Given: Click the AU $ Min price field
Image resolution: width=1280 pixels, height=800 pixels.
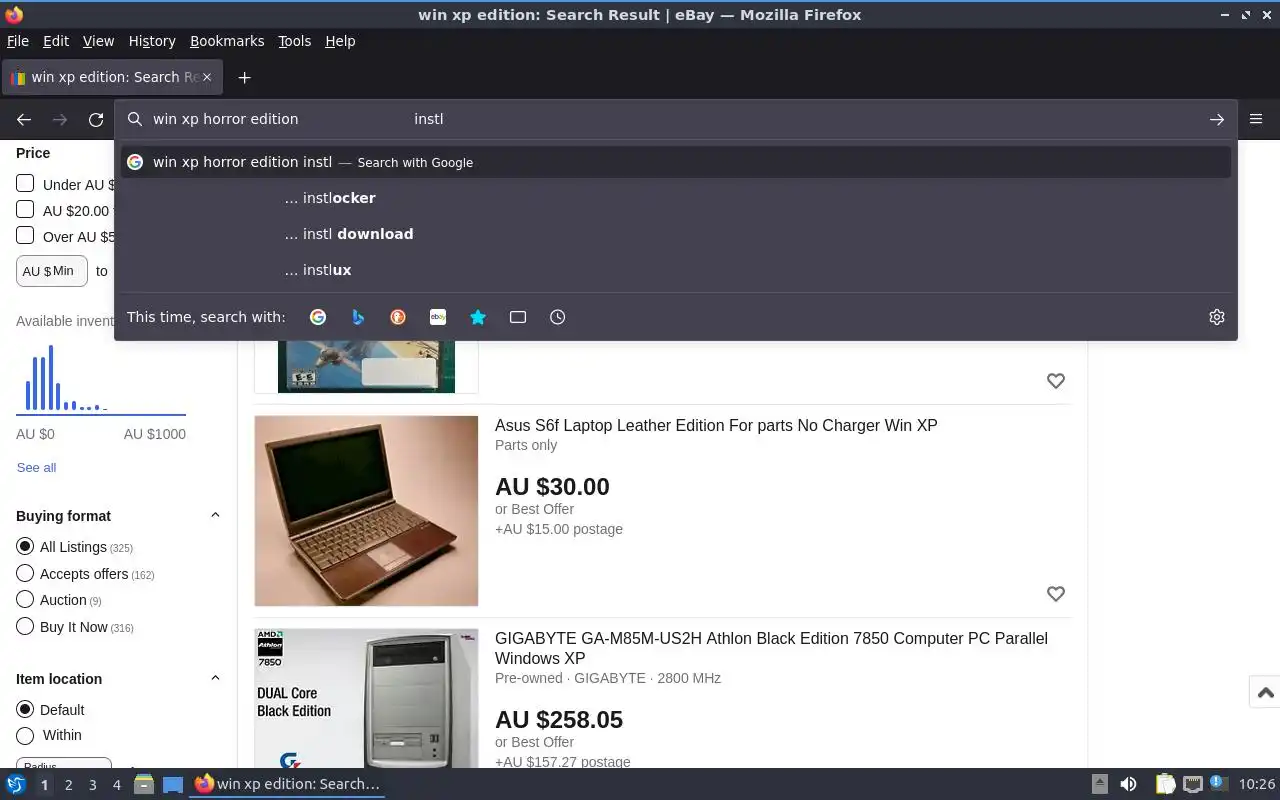Looking at the screenshot, I should [x=52, y=271].
